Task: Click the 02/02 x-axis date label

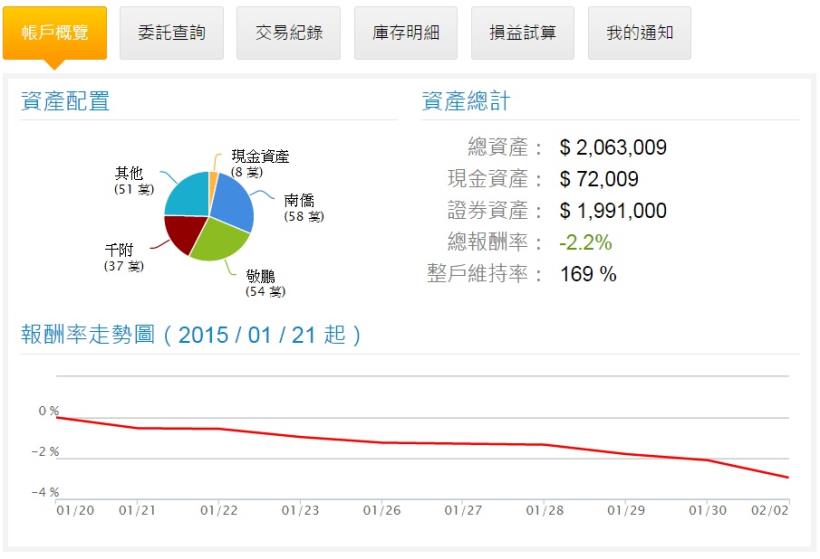Action: tap(770, 510)
